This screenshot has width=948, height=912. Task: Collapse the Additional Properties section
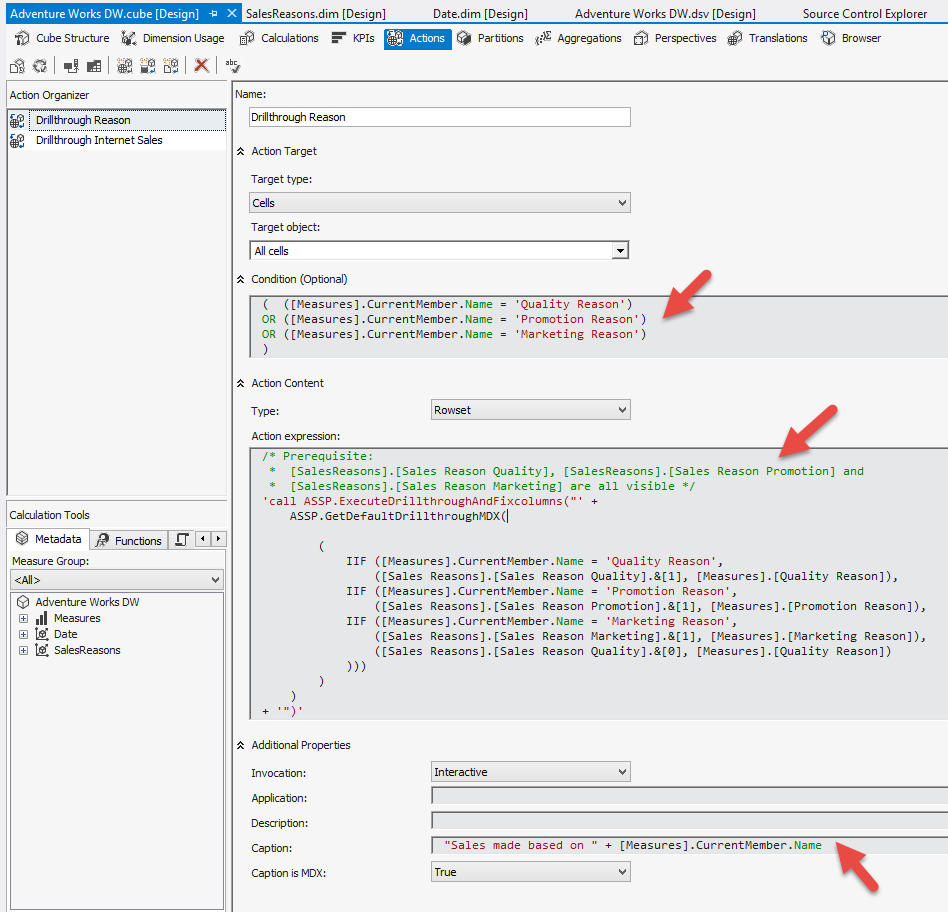pos(240,745)
